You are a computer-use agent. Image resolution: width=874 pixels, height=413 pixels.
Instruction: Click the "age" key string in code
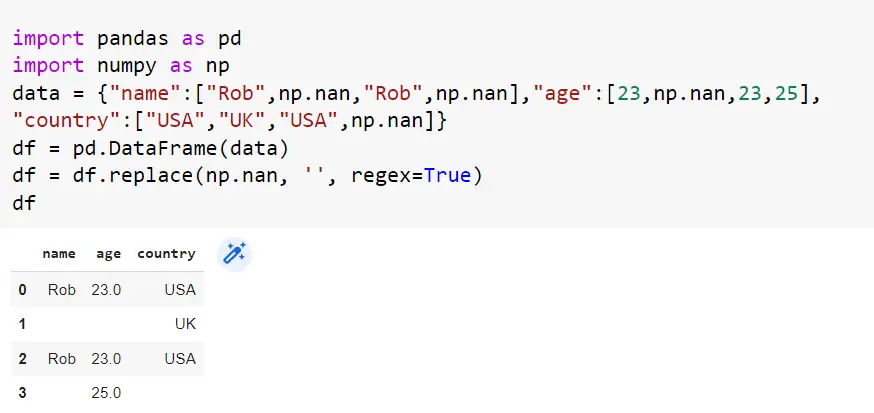point(564,94)
